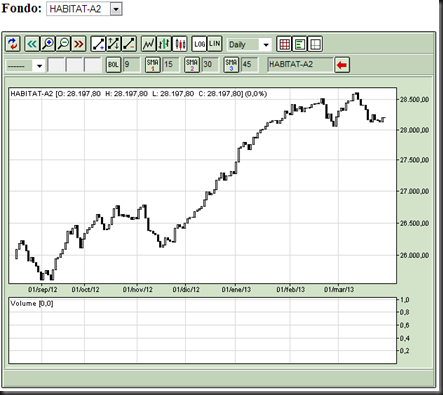Image resolution: width=443 pixels, height=395 pixels.
Task: Zoom in with the magnifier plus icon
Action: click(48, 44)
